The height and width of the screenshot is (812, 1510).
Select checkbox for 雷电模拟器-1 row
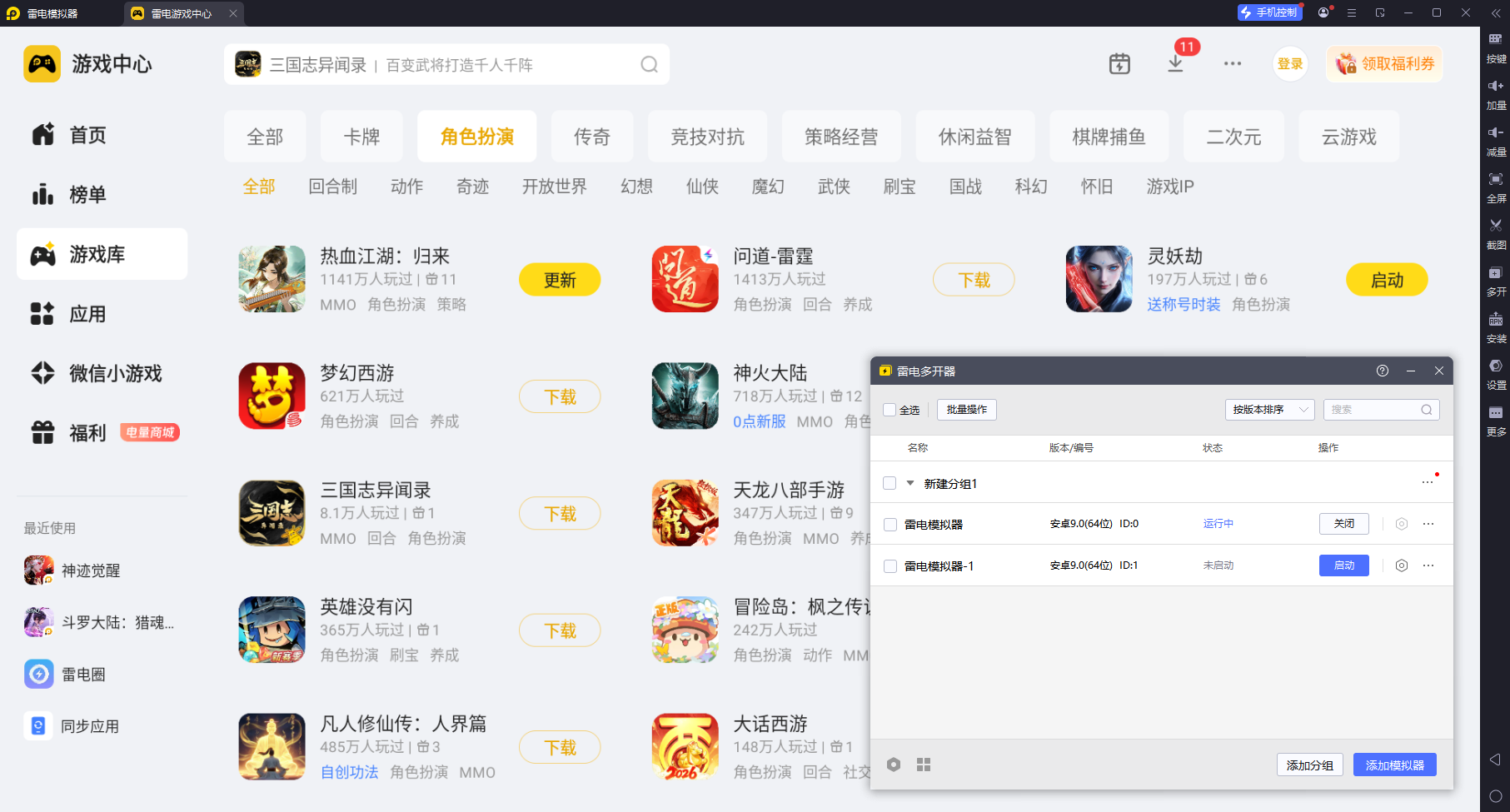tap(890, 566)
